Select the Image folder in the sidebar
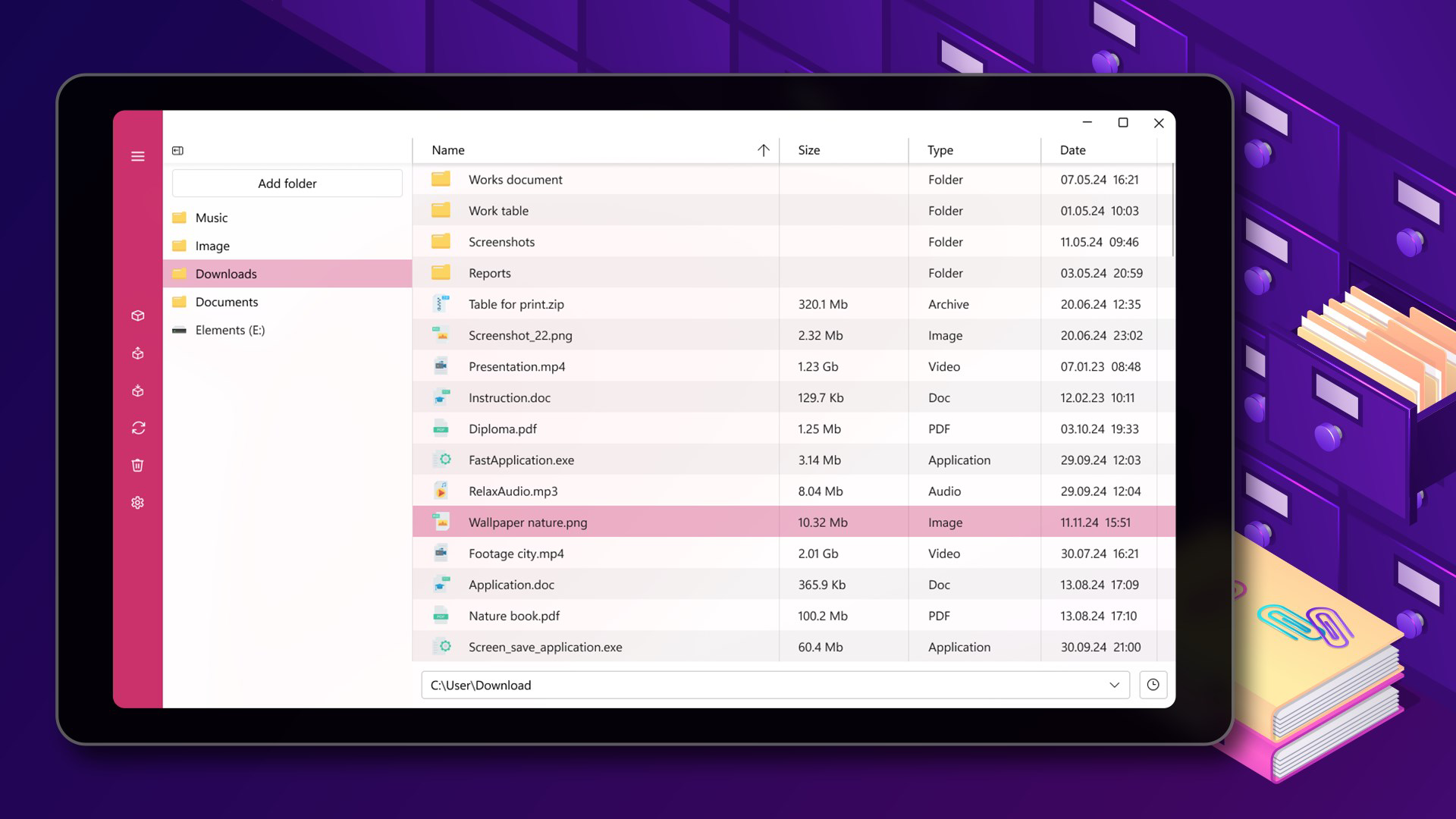The width and height of the screenshot is (1456, 819). 287,246
